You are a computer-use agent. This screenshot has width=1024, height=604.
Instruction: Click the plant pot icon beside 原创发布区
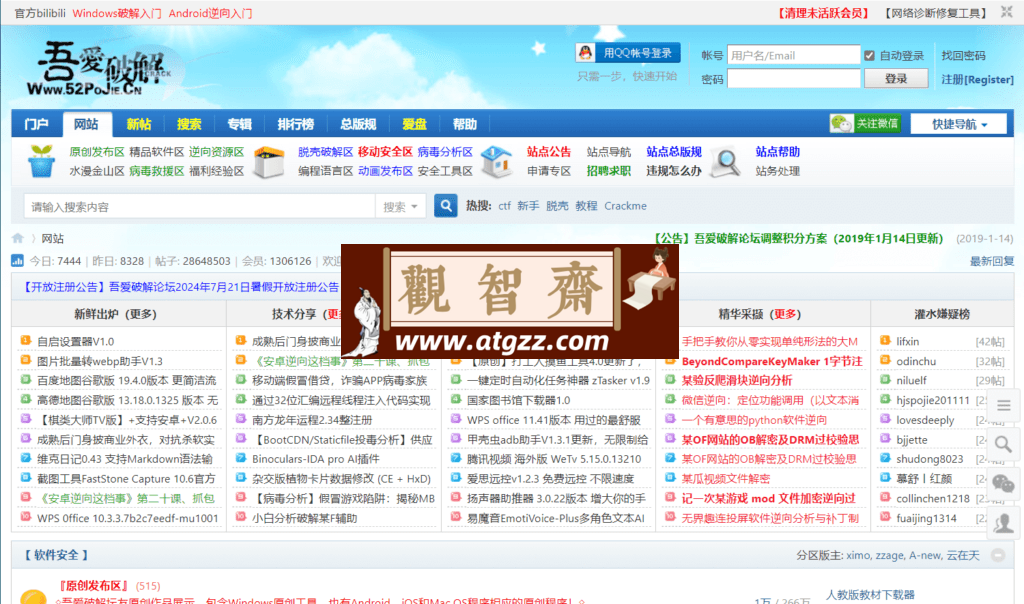click(x=41, y=161)
